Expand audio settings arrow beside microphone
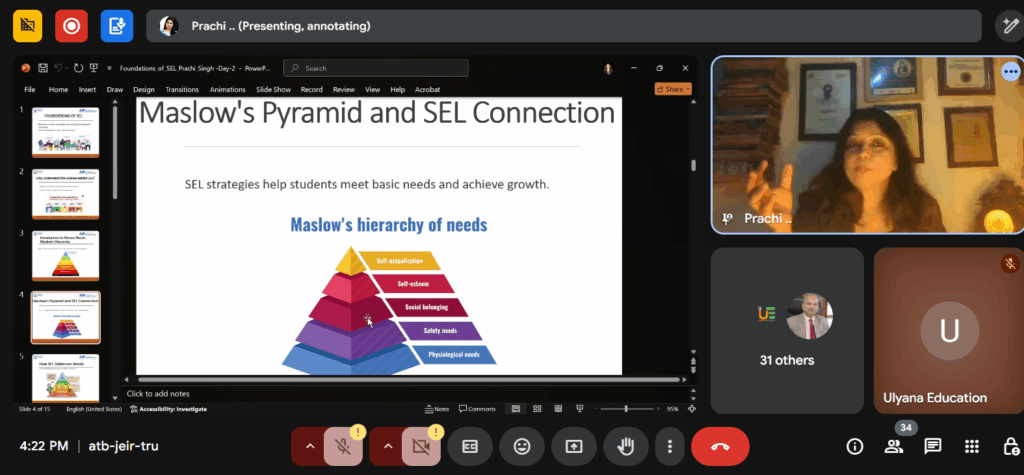 coord(309,446)
